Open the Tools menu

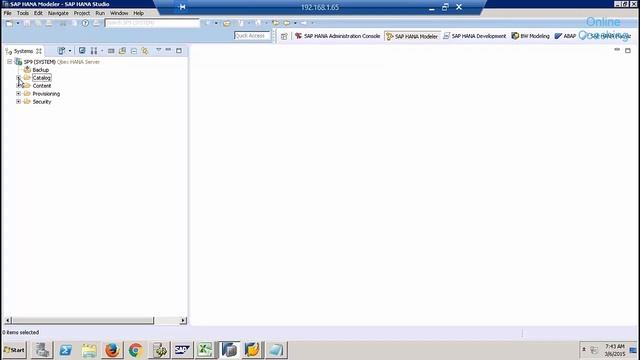click(x=22, y=13)
